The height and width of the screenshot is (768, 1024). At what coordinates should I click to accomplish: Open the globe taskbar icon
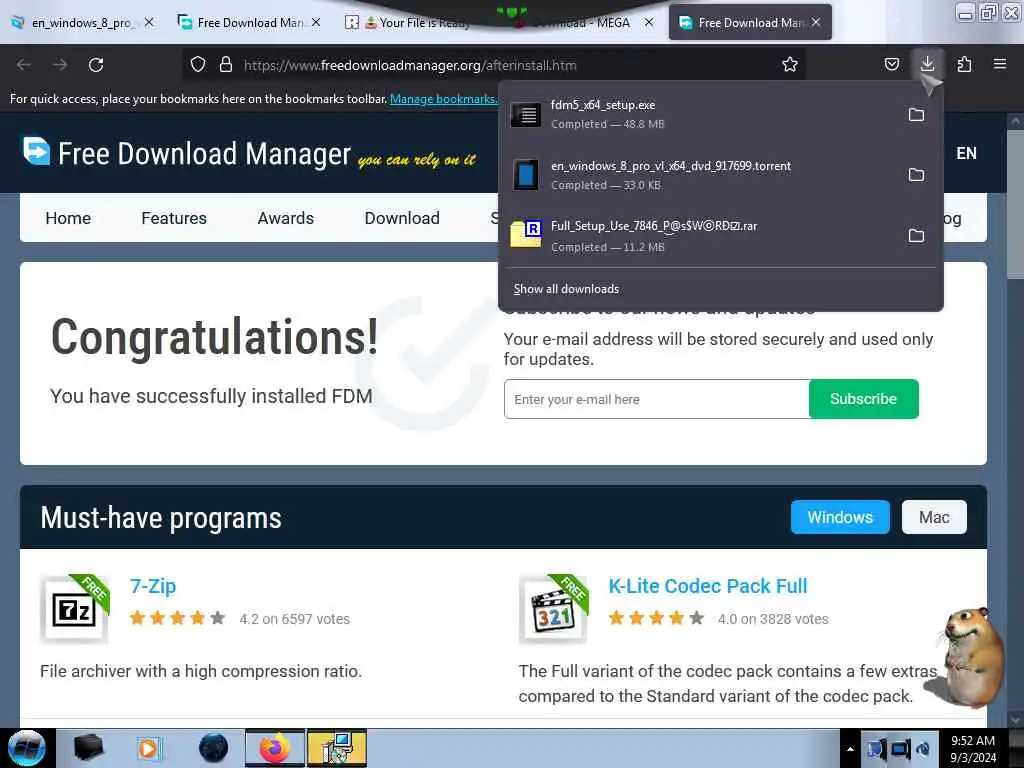[213, 748]
